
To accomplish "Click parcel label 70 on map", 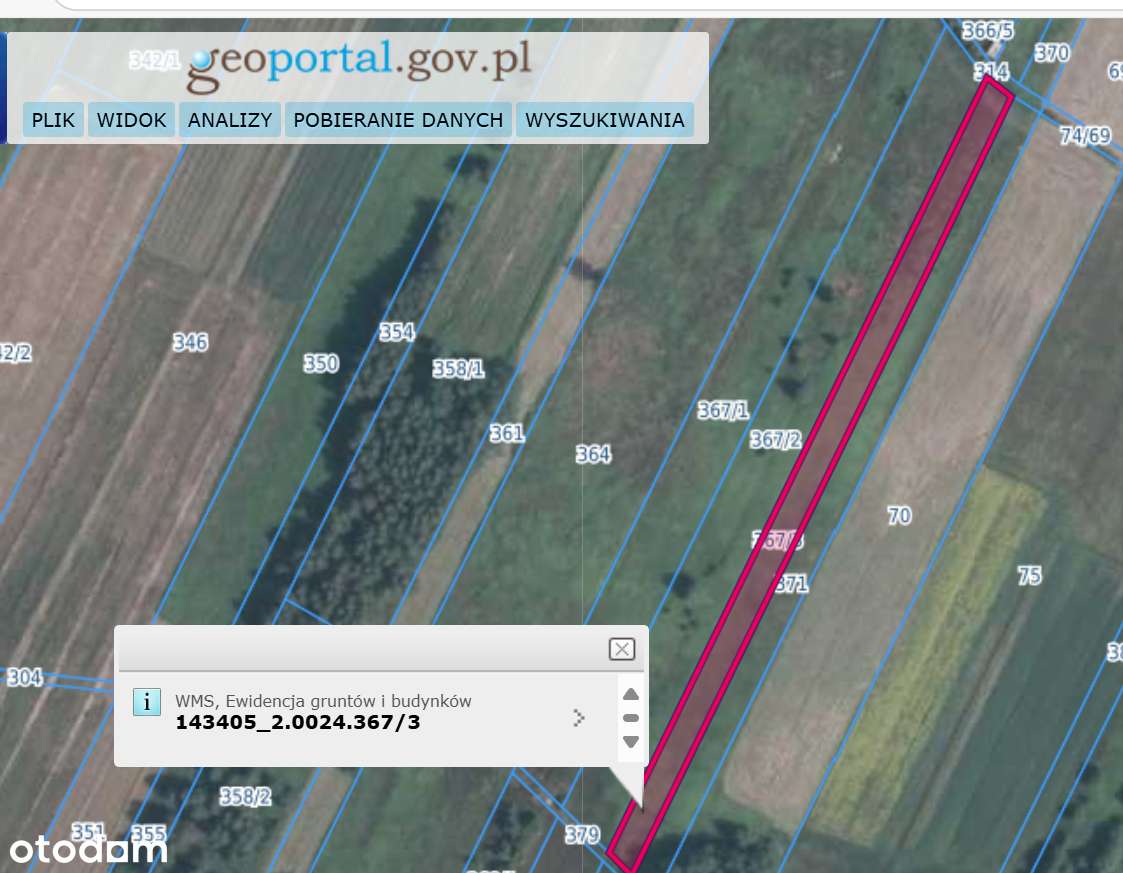I will [900, 516].
